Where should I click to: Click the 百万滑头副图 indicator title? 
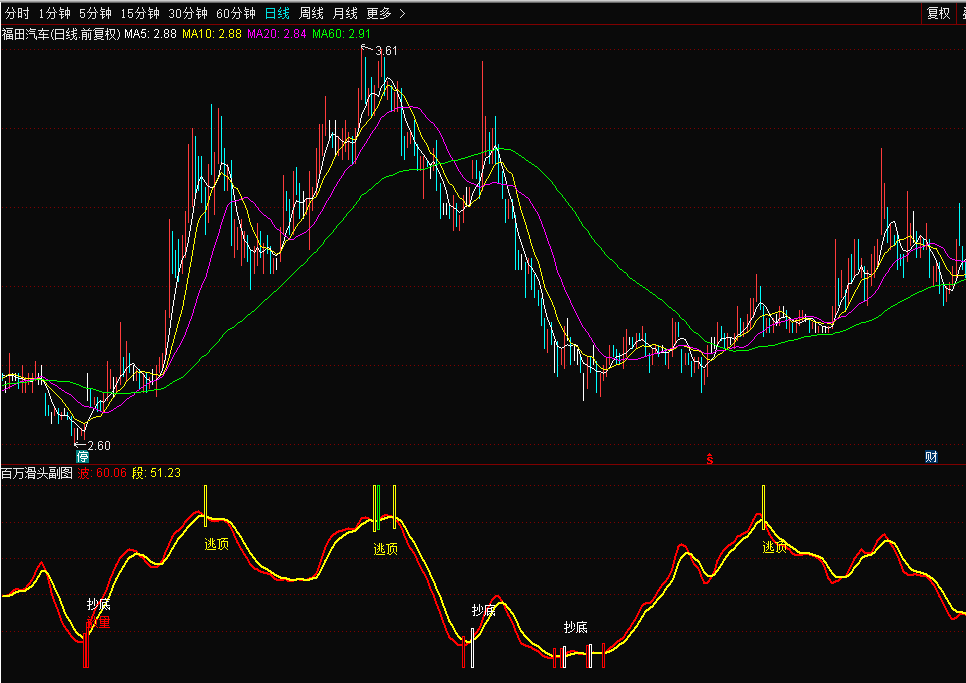click(x=37, y=473)
